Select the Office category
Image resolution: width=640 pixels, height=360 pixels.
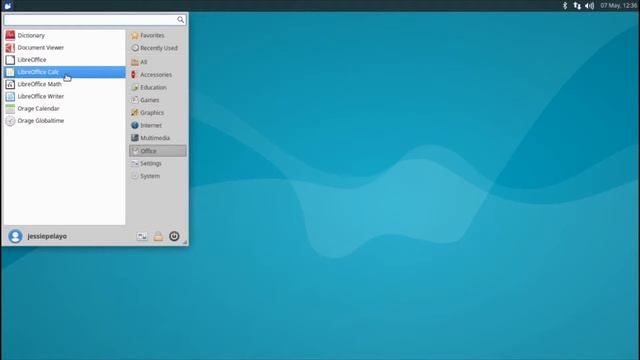click(x=158, y=151)
